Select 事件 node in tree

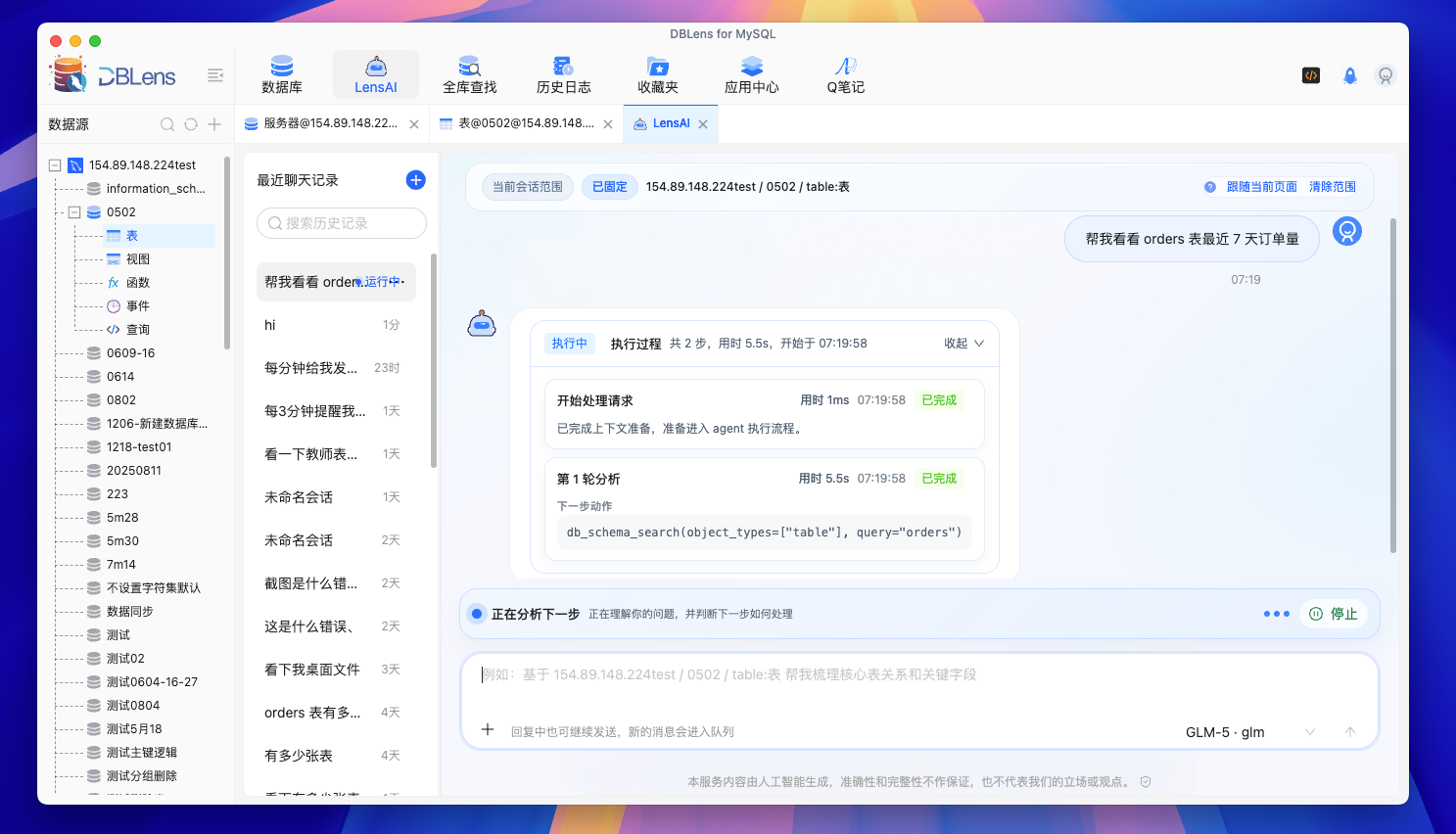tap(138, 306)
